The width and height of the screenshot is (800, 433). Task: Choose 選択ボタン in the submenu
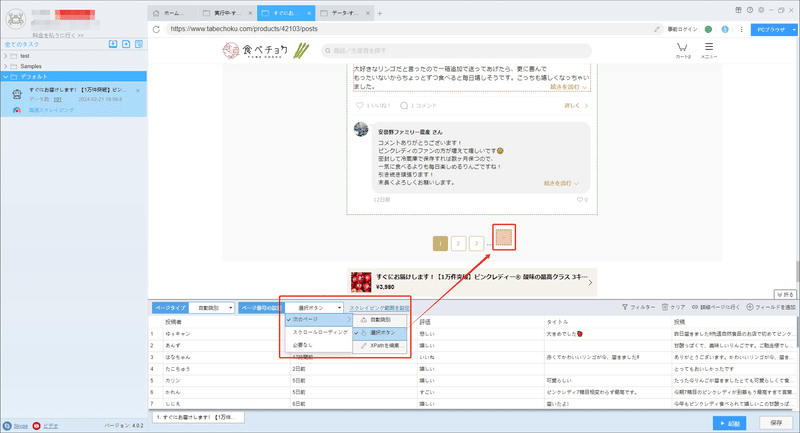(380, 333)
